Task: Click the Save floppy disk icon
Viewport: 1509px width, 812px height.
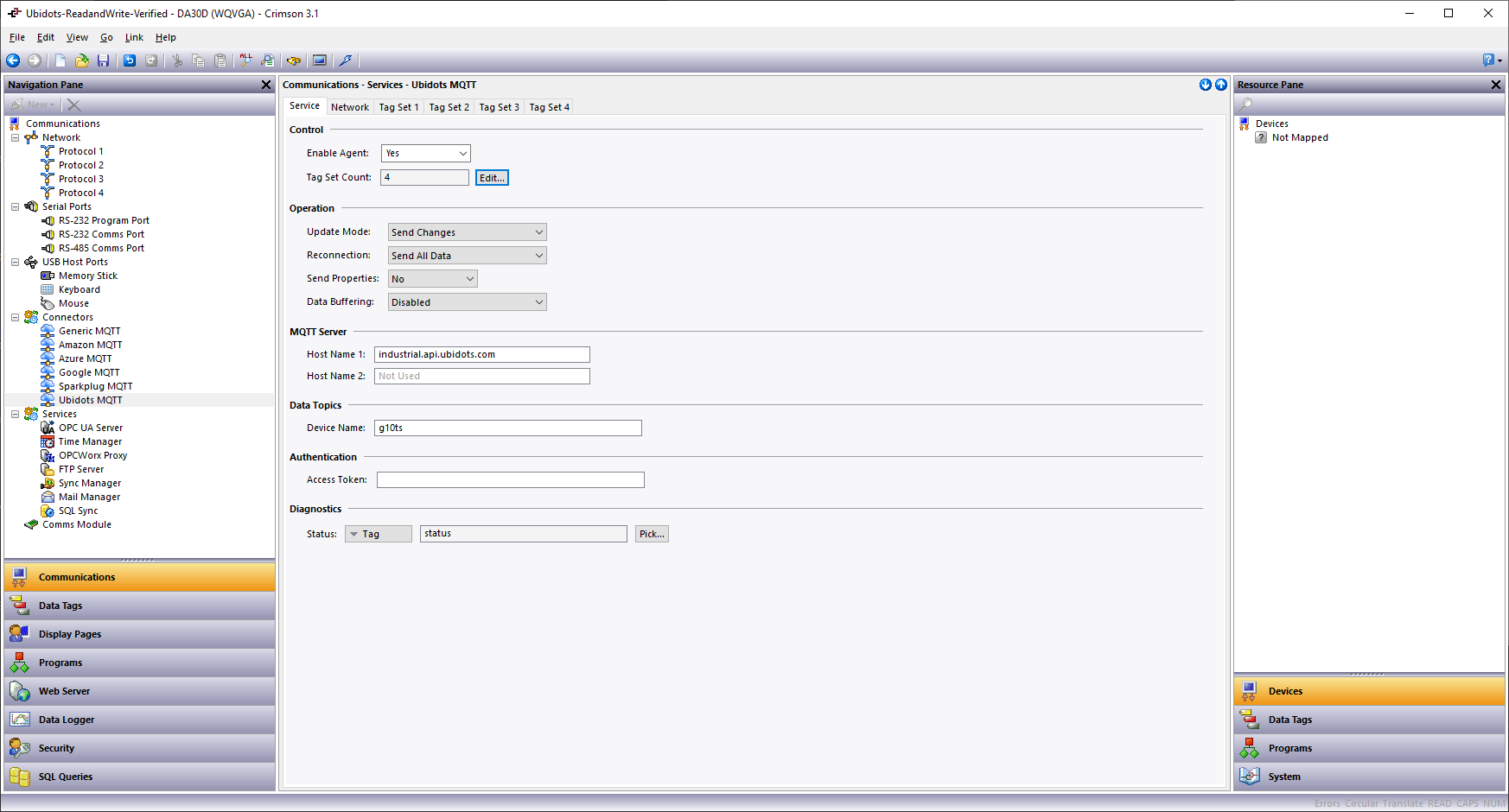Action: tap(104, 60)
